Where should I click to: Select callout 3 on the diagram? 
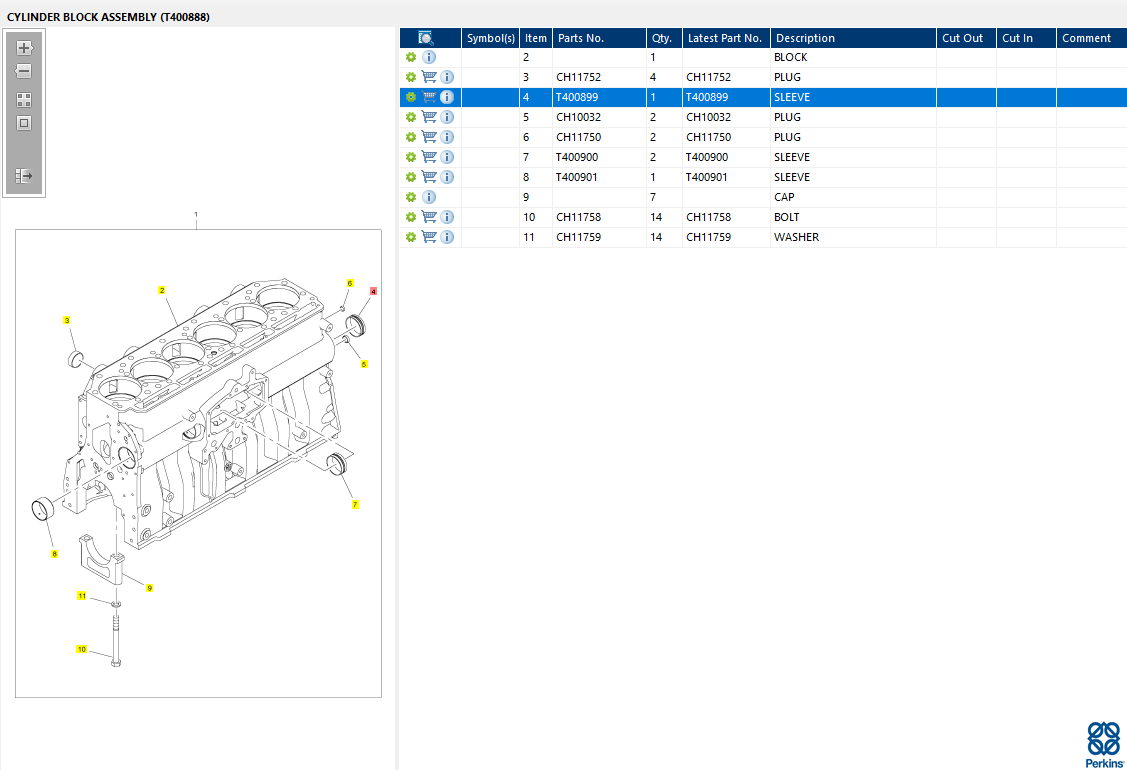[67, 321]
